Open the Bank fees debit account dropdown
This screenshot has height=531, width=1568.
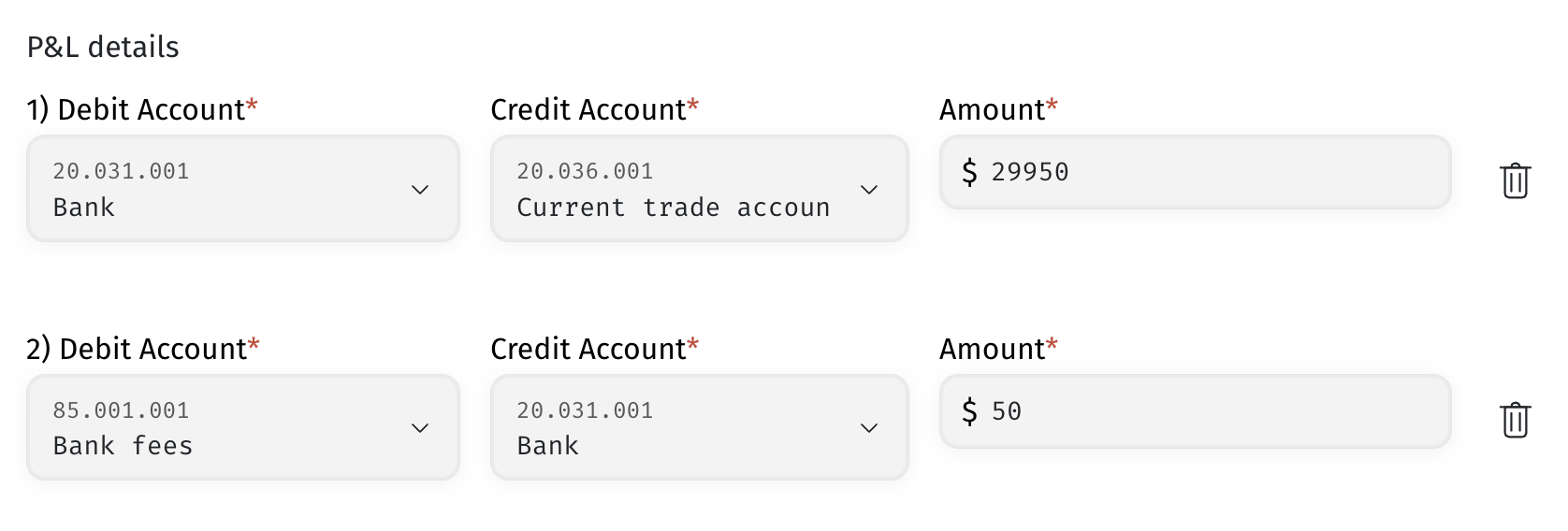click(243, 427)
